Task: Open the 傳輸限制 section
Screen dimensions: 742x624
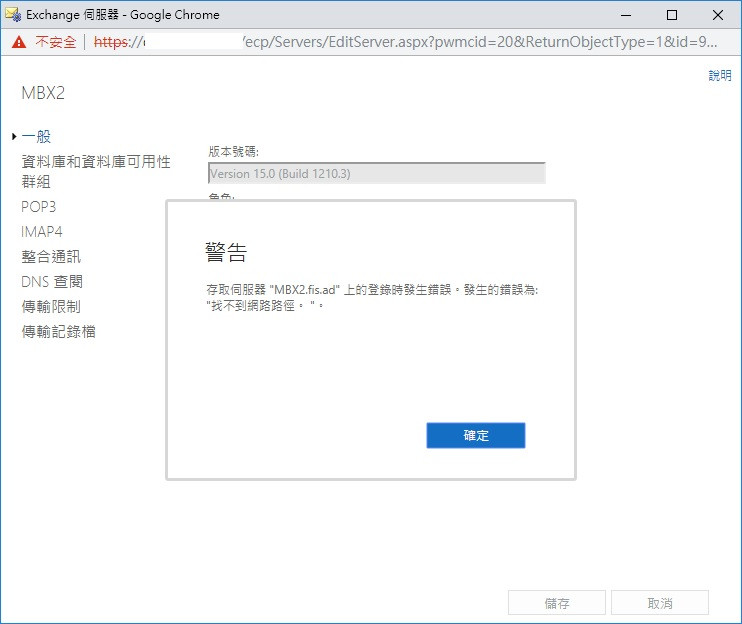Action: coord(51,307)
